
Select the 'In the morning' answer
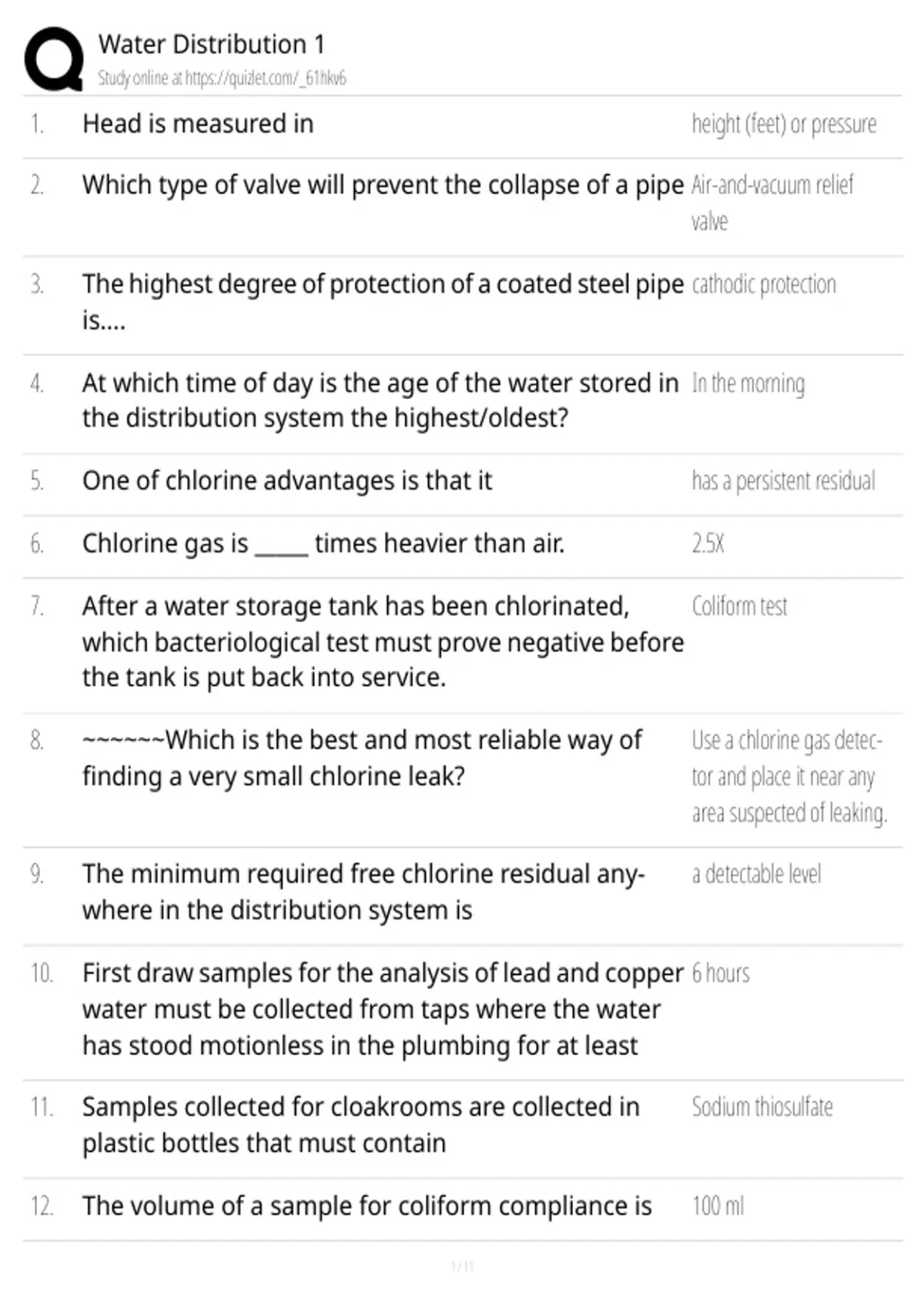(748, 383)
